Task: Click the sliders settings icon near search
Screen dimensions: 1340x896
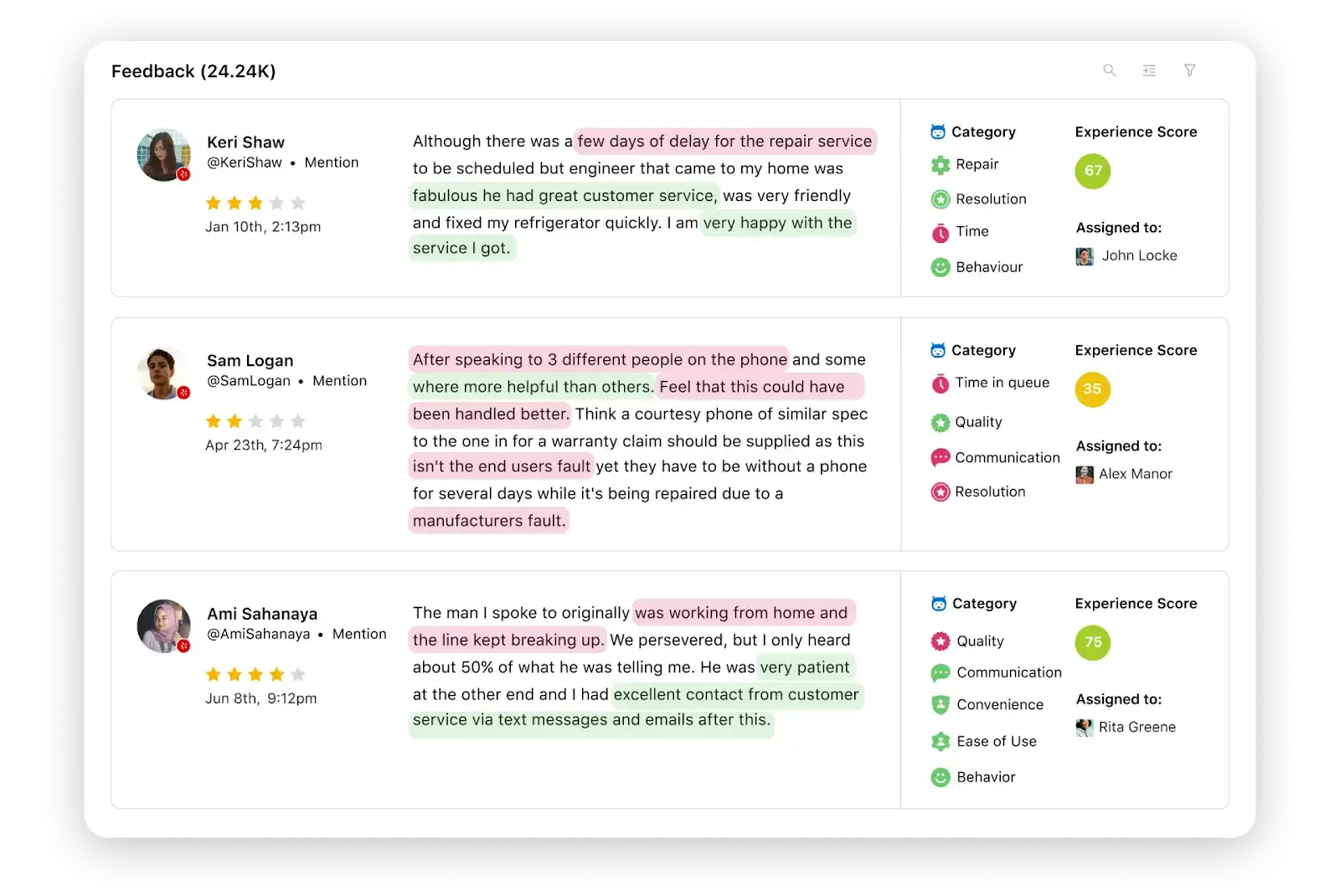Action: [1149, 70]
